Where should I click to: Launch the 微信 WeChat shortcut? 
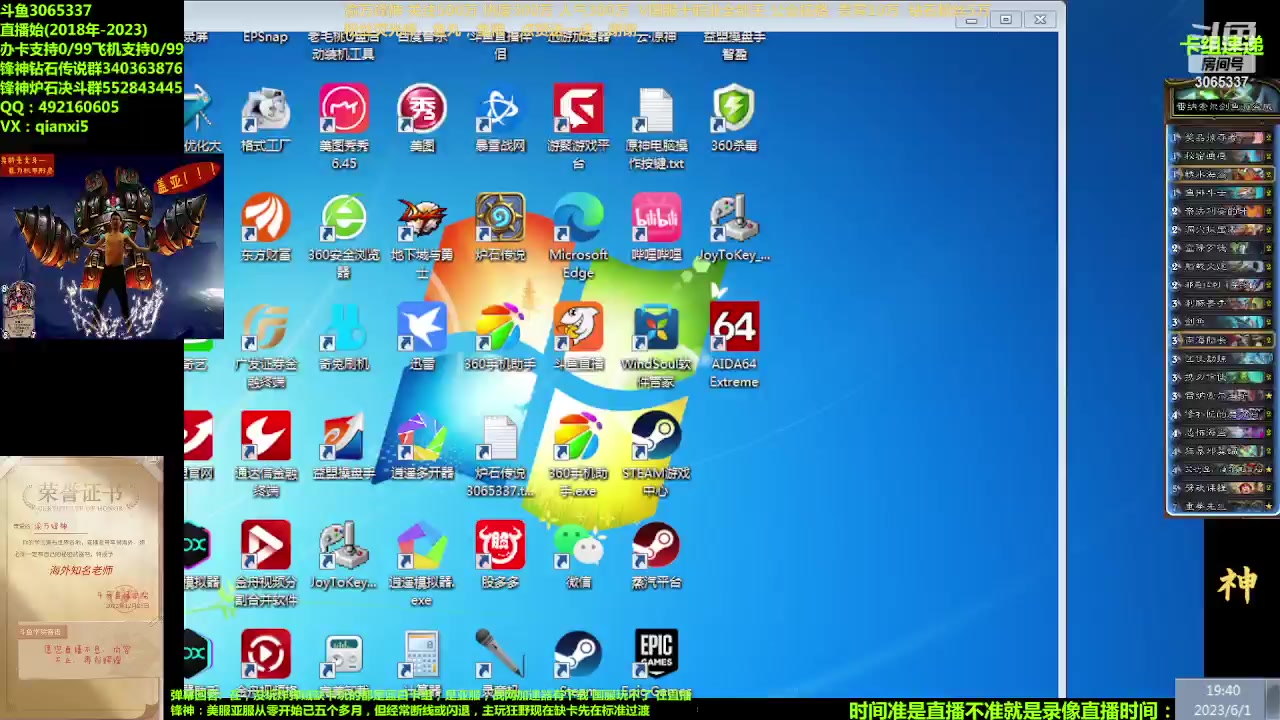click(x=578, y=556)
